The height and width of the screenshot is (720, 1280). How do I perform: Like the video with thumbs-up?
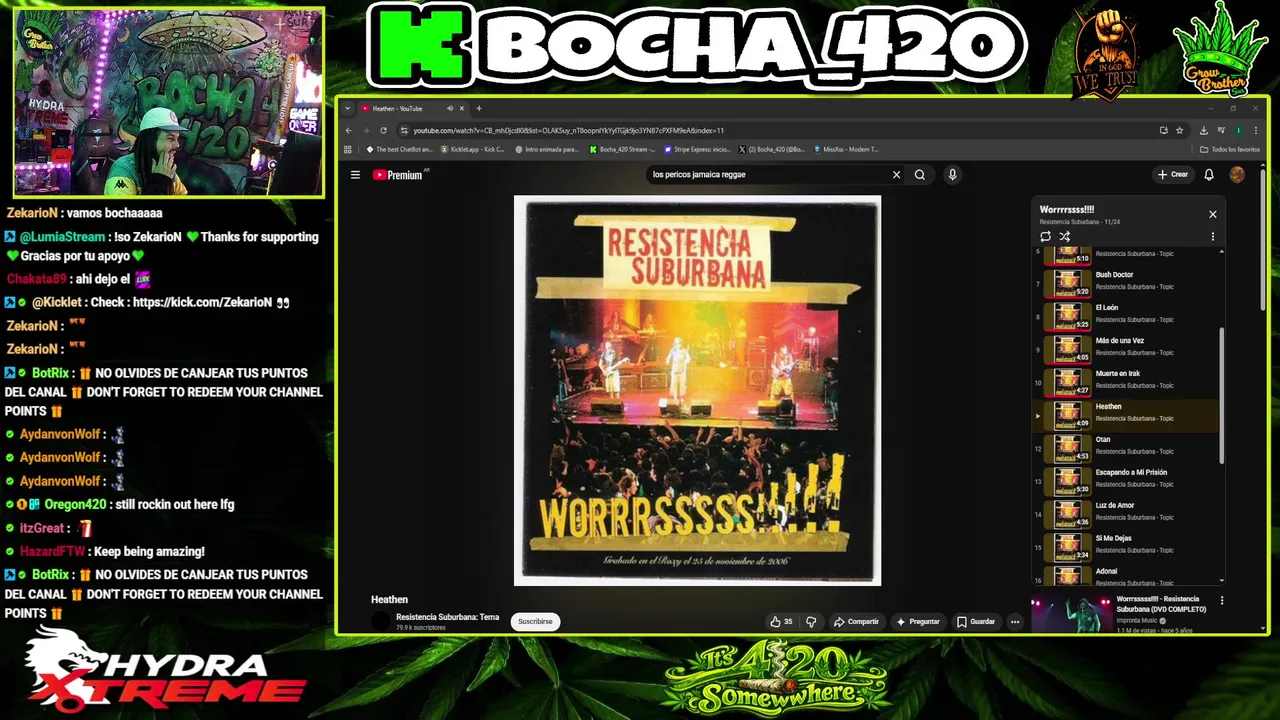tap(781, 622)
